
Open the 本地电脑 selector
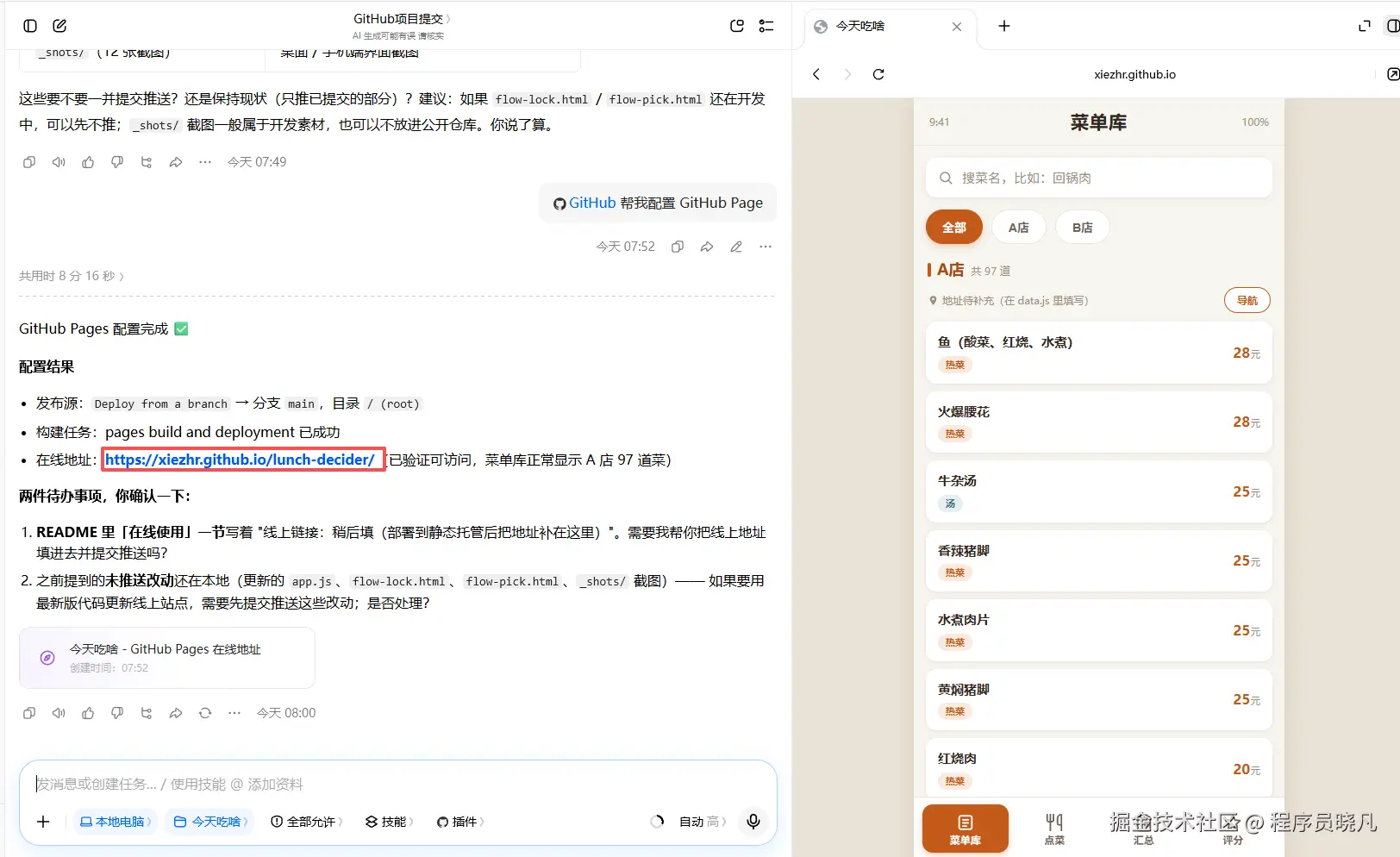[x=116, y=822]
